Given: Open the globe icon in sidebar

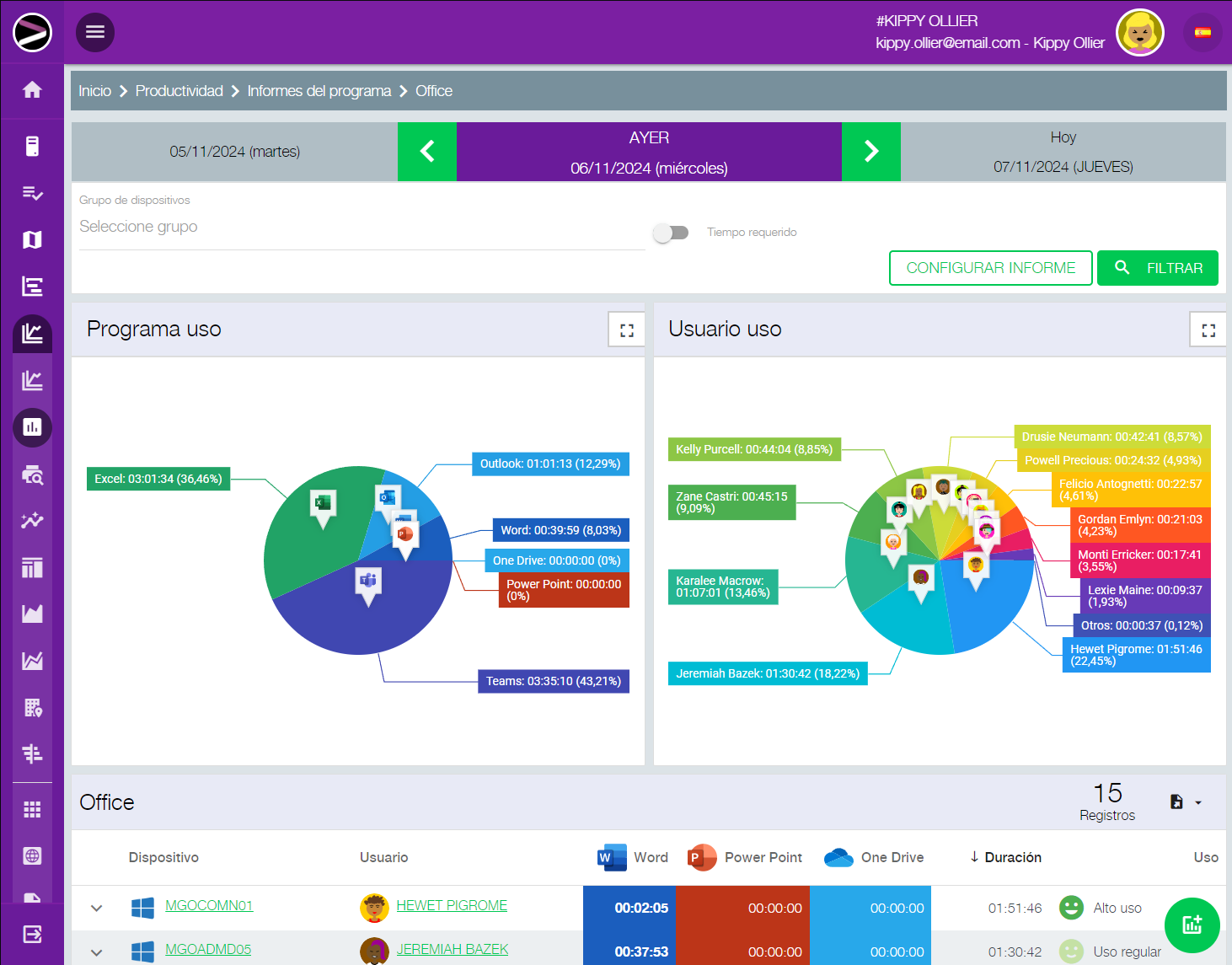Looking at the screenshot, I should point(32,856).
